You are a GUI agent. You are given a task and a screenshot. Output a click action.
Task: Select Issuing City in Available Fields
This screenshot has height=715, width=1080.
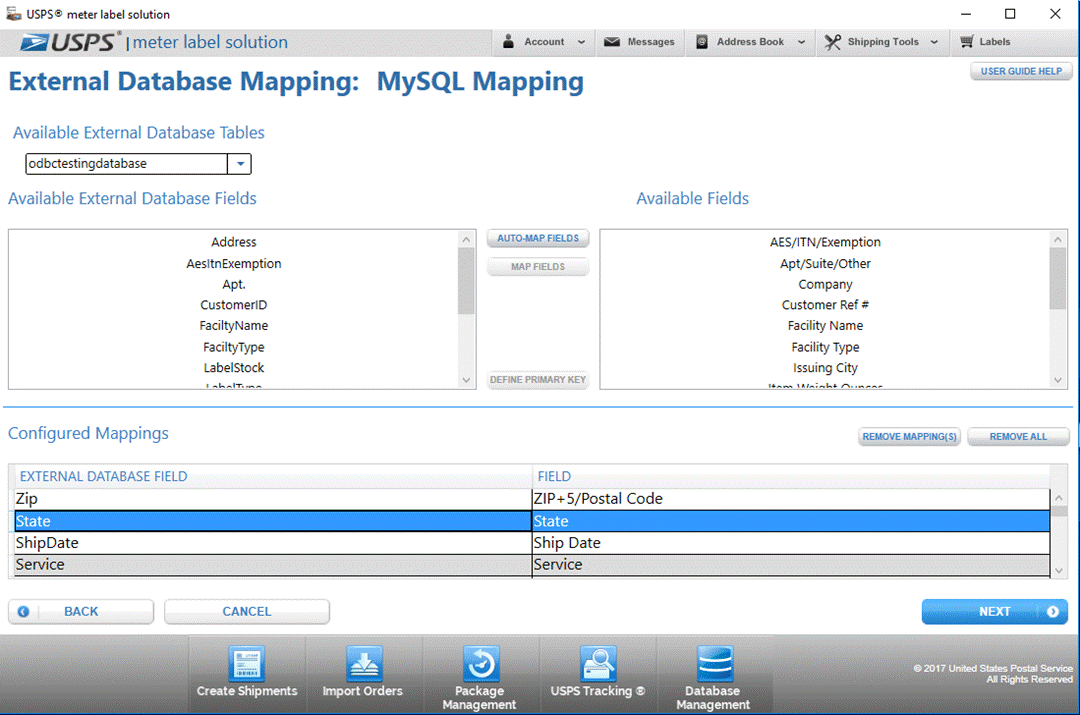tap(825, 368)
